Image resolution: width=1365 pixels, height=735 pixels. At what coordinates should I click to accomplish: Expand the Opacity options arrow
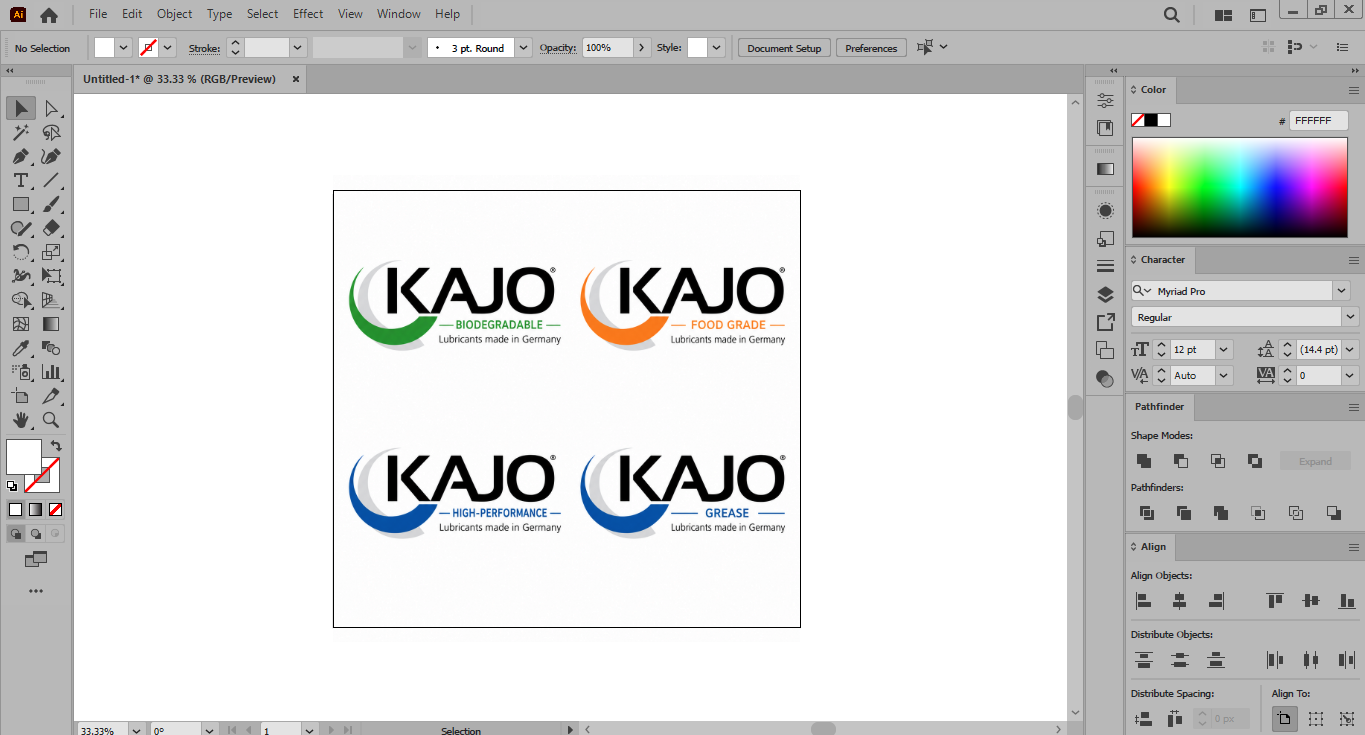tap(643, 48)
